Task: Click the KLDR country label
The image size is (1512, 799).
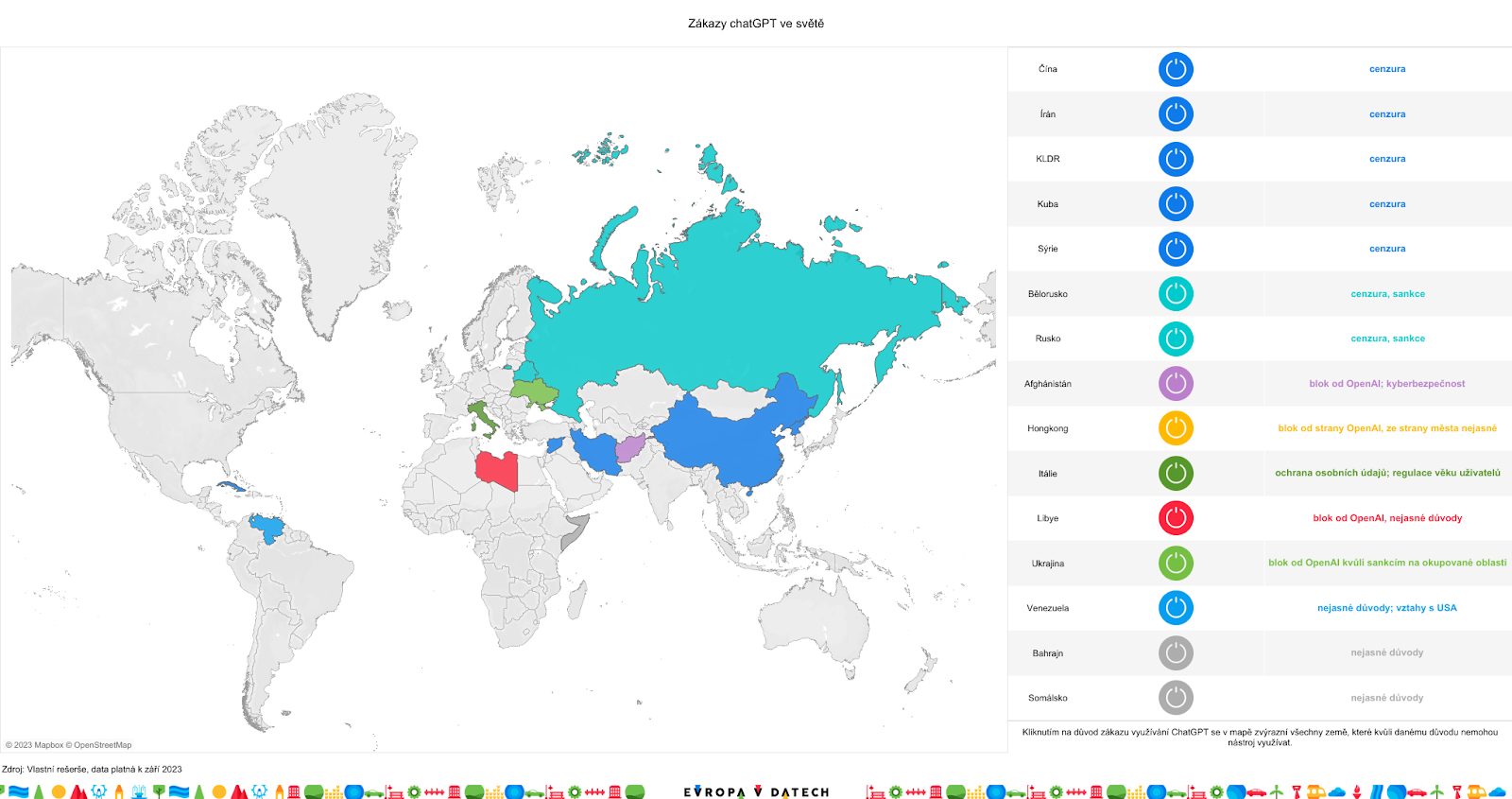Action: (x=1048, y=159)
